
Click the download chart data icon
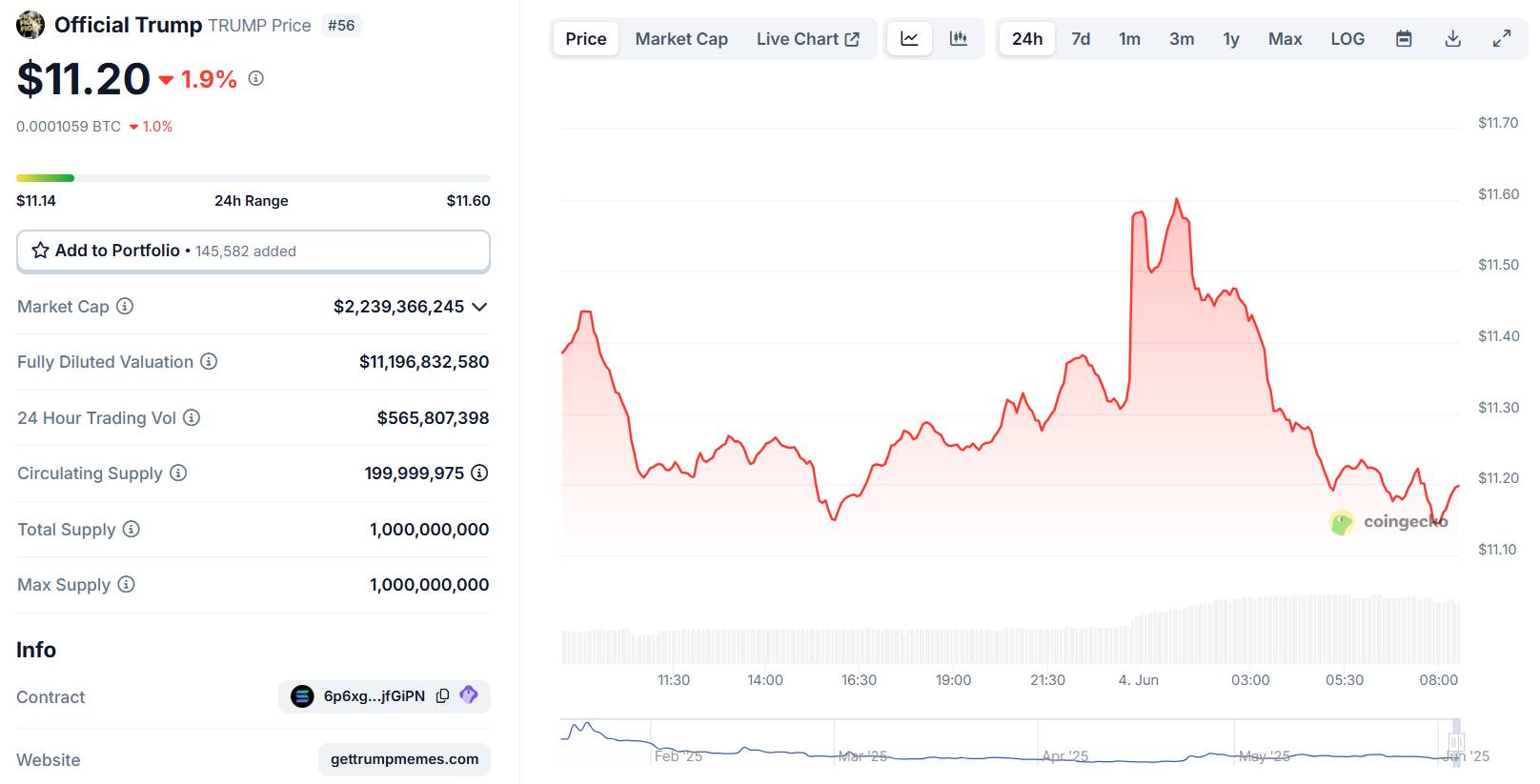[x=1452, y=39]
